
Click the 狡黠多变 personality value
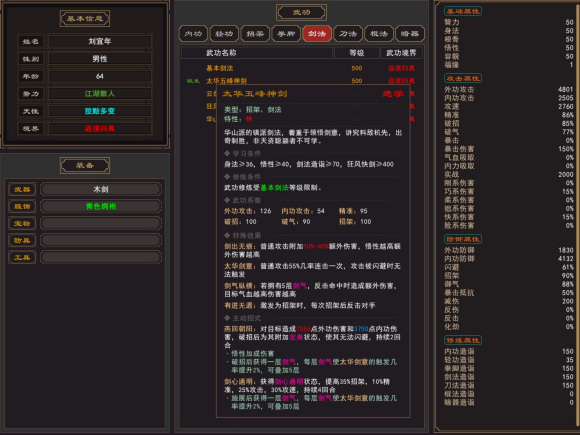click(x=100, y=111)
